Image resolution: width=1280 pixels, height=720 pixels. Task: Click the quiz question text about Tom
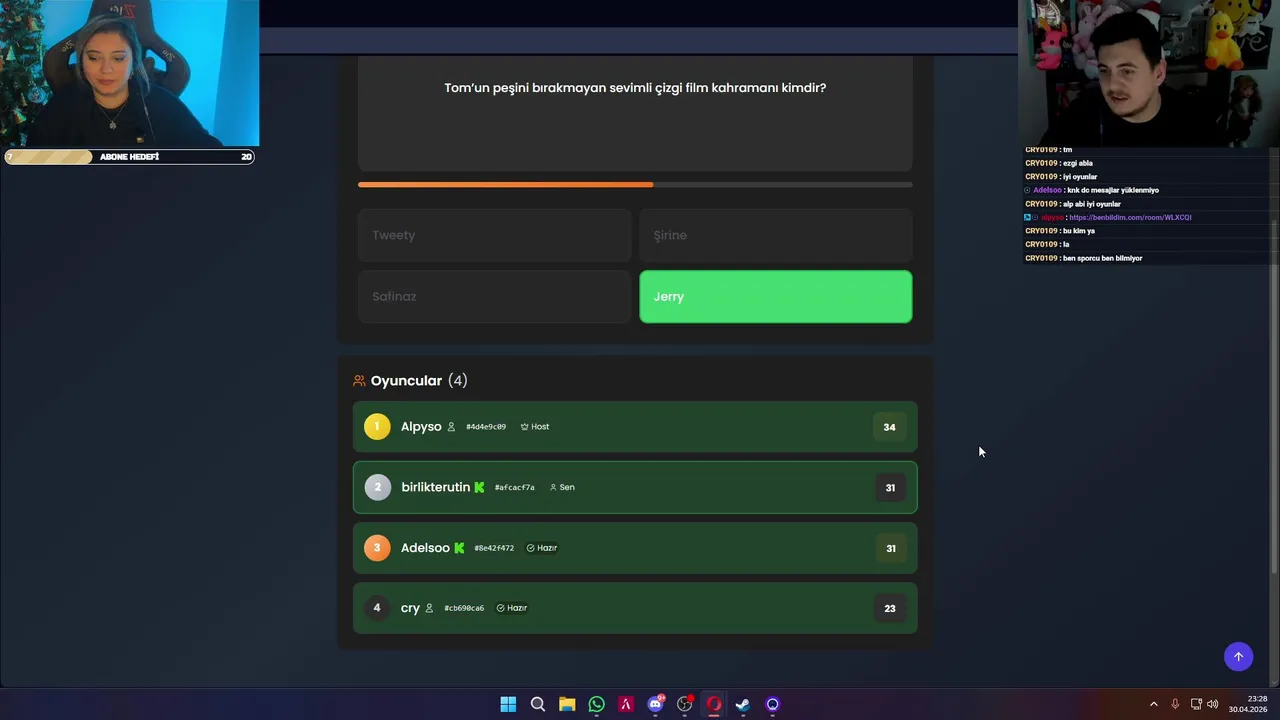coord(635,88)
